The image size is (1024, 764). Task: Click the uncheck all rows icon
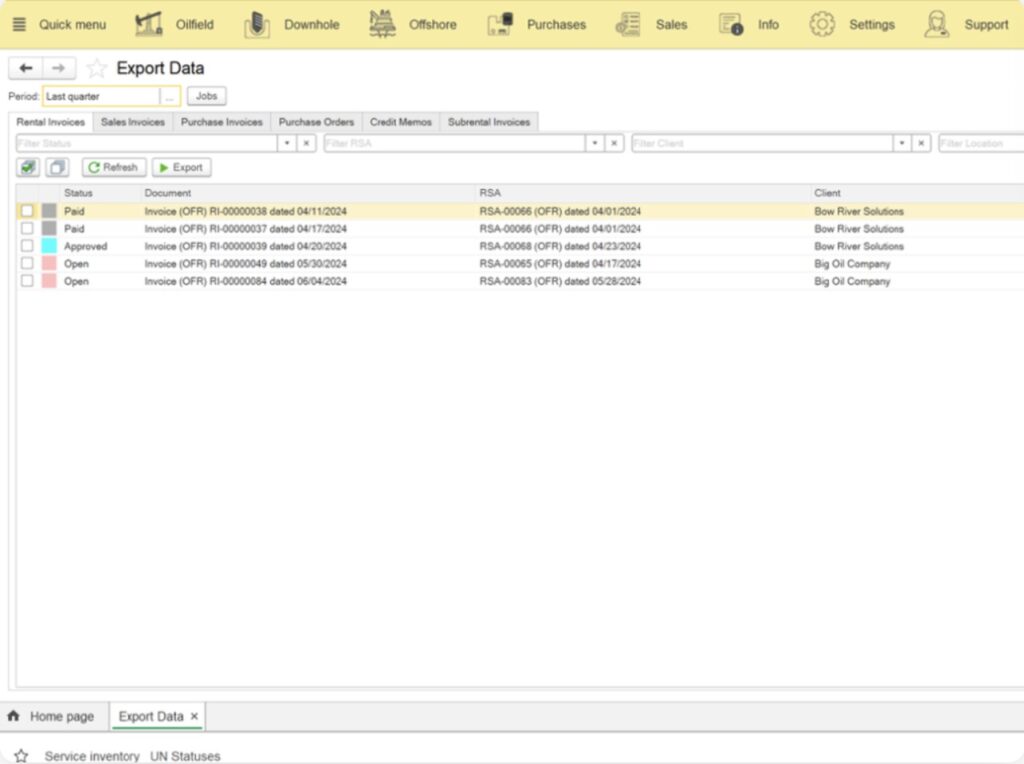(57, 168)
